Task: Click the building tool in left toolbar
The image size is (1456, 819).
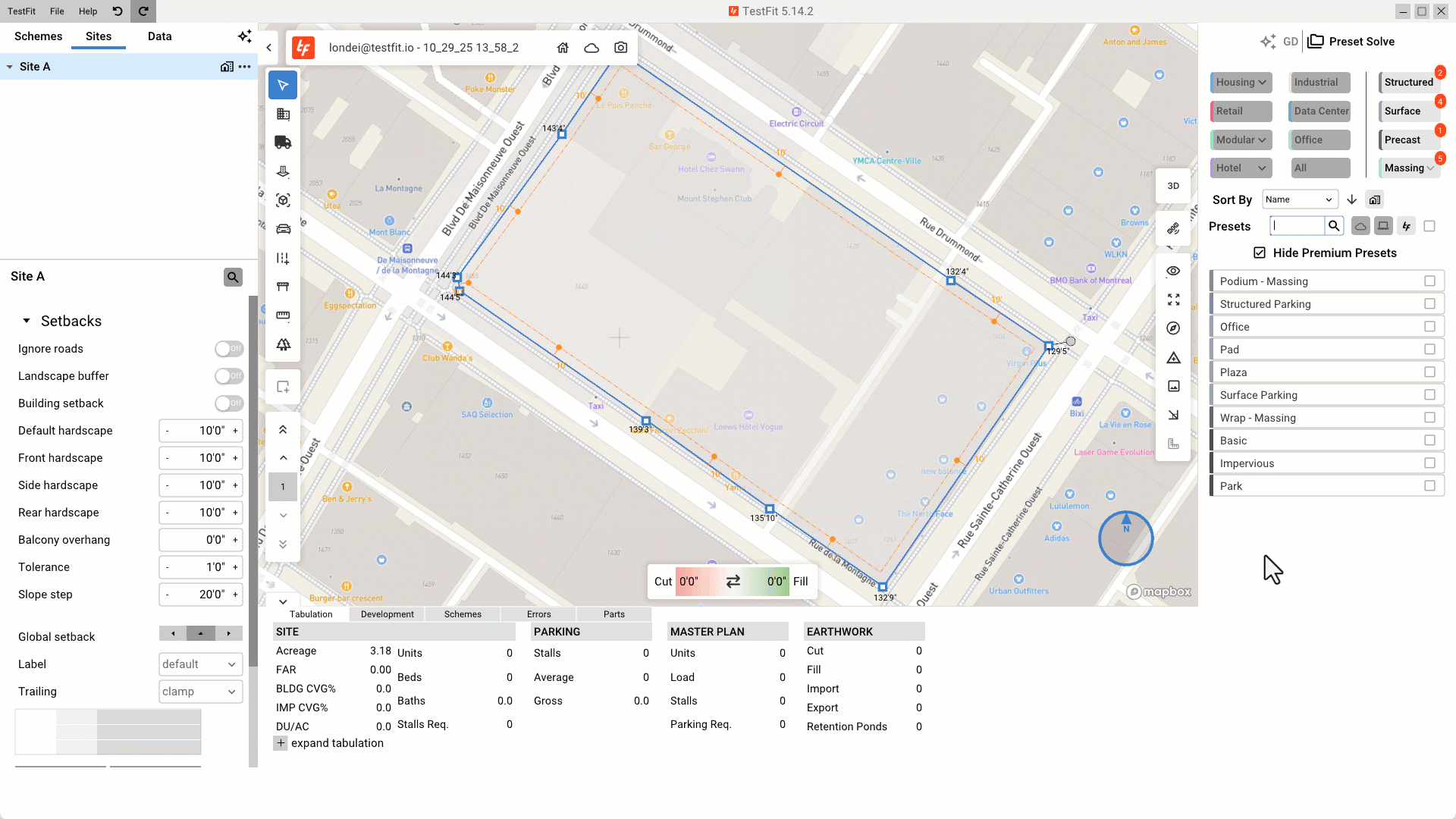Action: [283, 114]
